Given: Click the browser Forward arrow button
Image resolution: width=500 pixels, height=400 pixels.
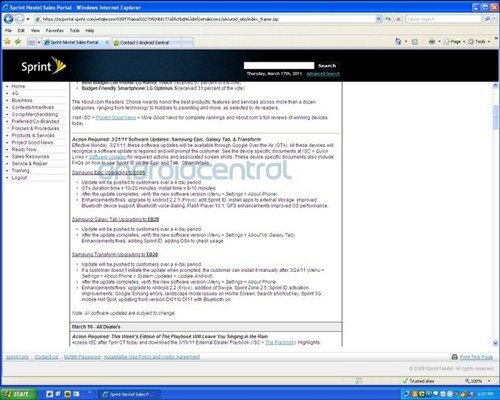Looking at the screenshot, I should 20,19.
